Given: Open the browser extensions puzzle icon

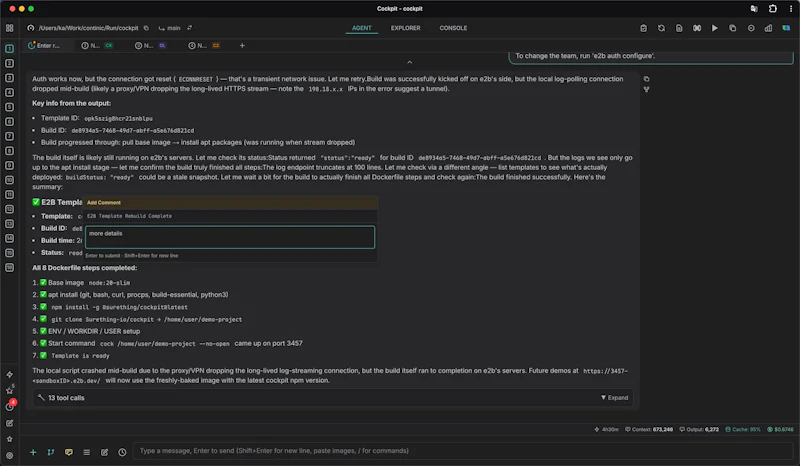Looking at the screenshot, I should click(772, 9).
